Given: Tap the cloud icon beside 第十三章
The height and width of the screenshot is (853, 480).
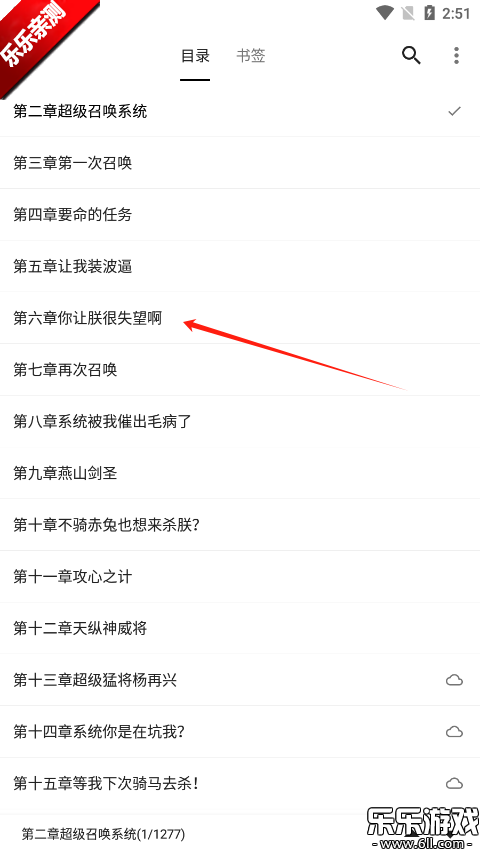Looking at the screenshot, I should click(x=454, y=680).
